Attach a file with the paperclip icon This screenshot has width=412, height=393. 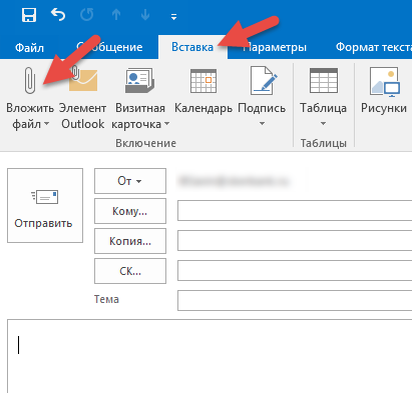click(x=30, y=80)
